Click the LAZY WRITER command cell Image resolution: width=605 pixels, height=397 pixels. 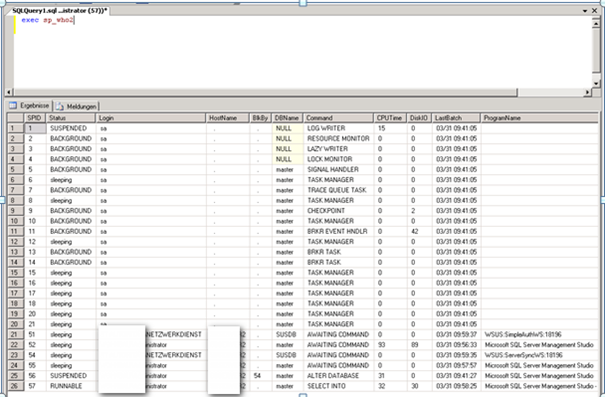point(338,149)
